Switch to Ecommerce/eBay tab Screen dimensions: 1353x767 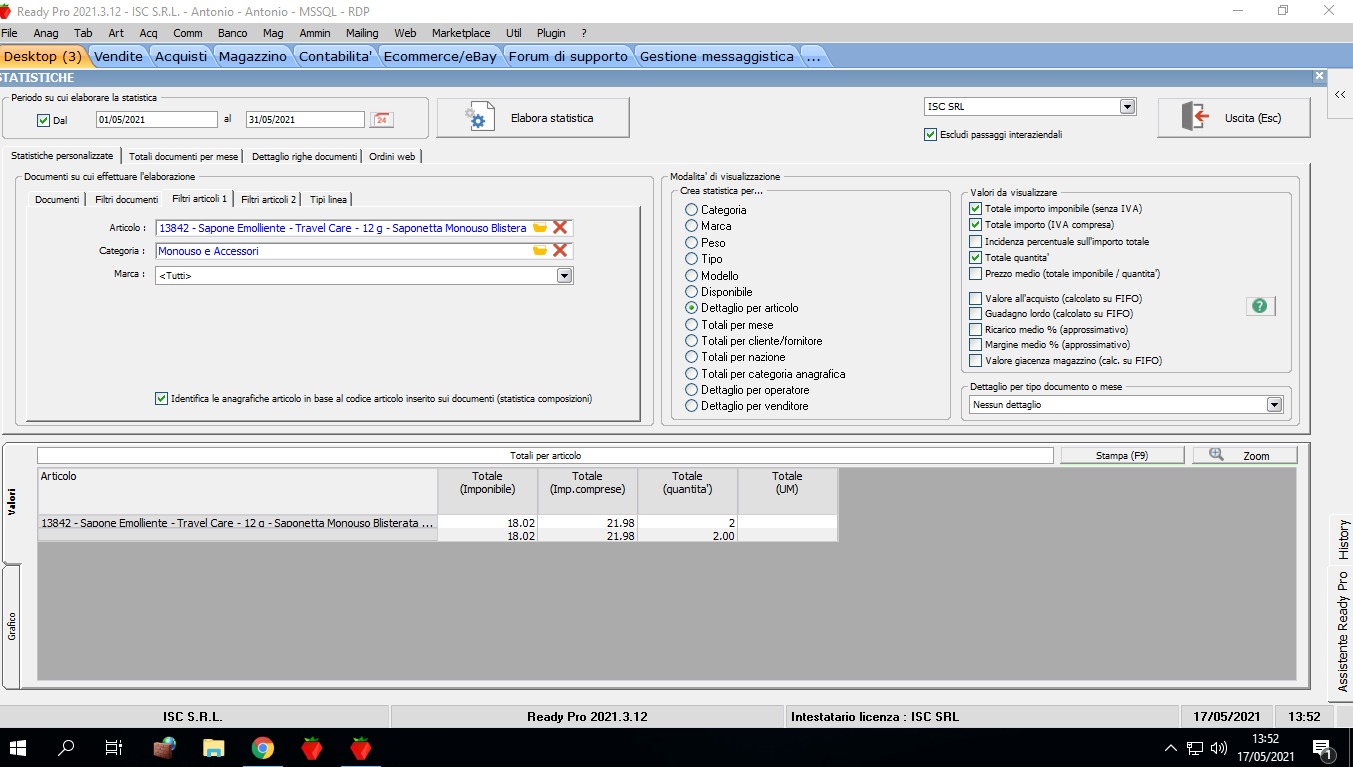click(440, 56)
